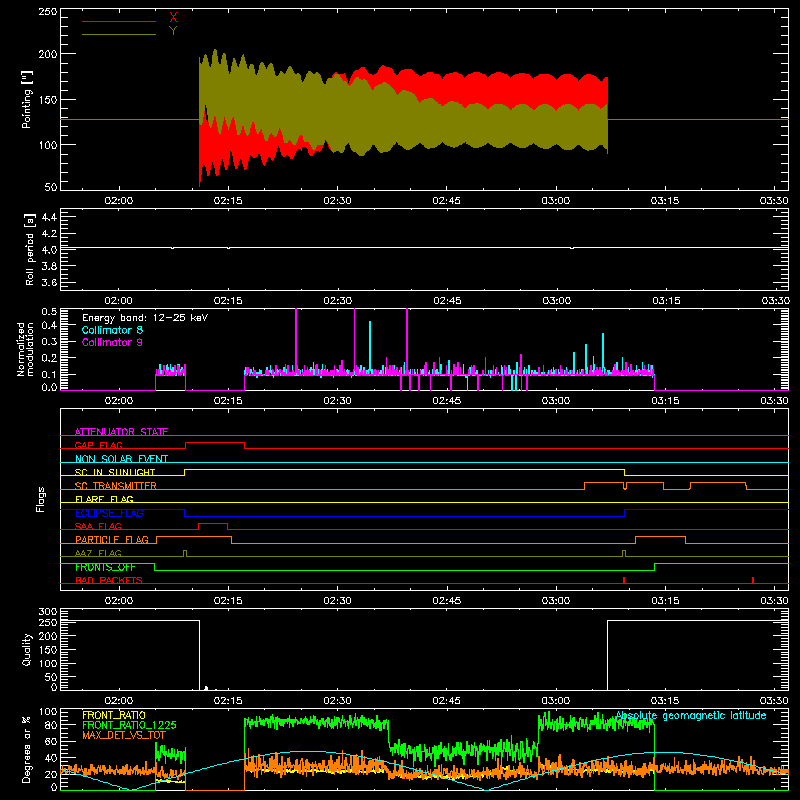Click 03:30 time label under the Pointing panel
This screenshot has width=800, height=800.
(774, 201)
